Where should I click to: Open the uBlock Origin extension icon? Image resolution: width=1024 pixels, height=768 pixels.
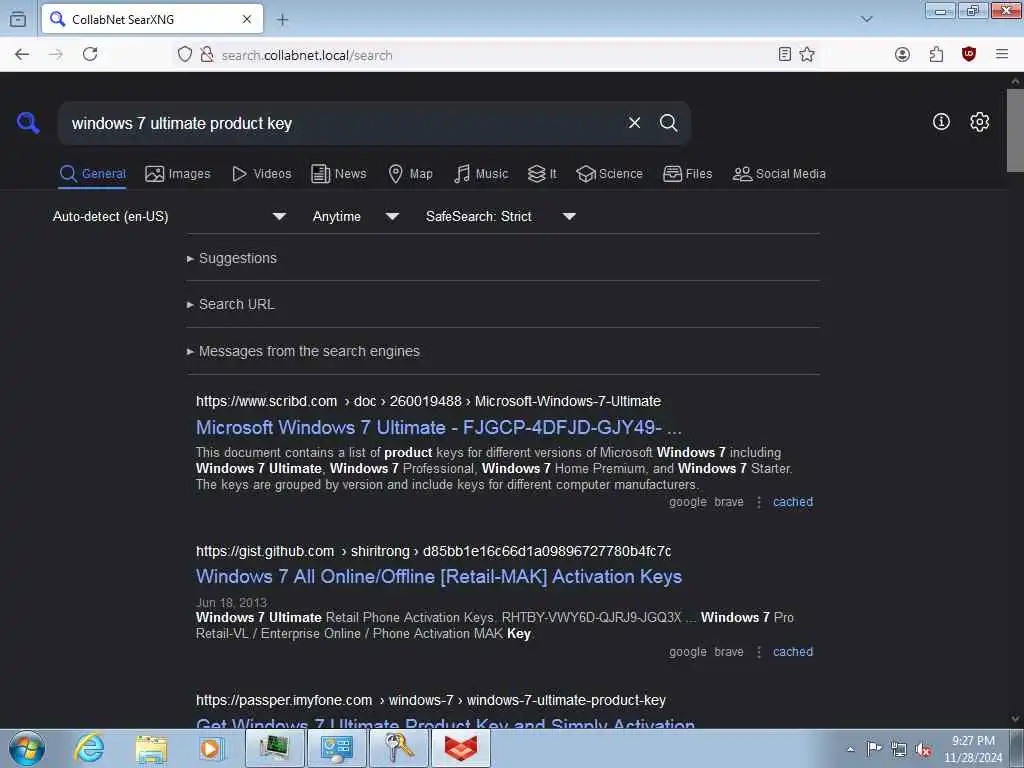(969, 55)
